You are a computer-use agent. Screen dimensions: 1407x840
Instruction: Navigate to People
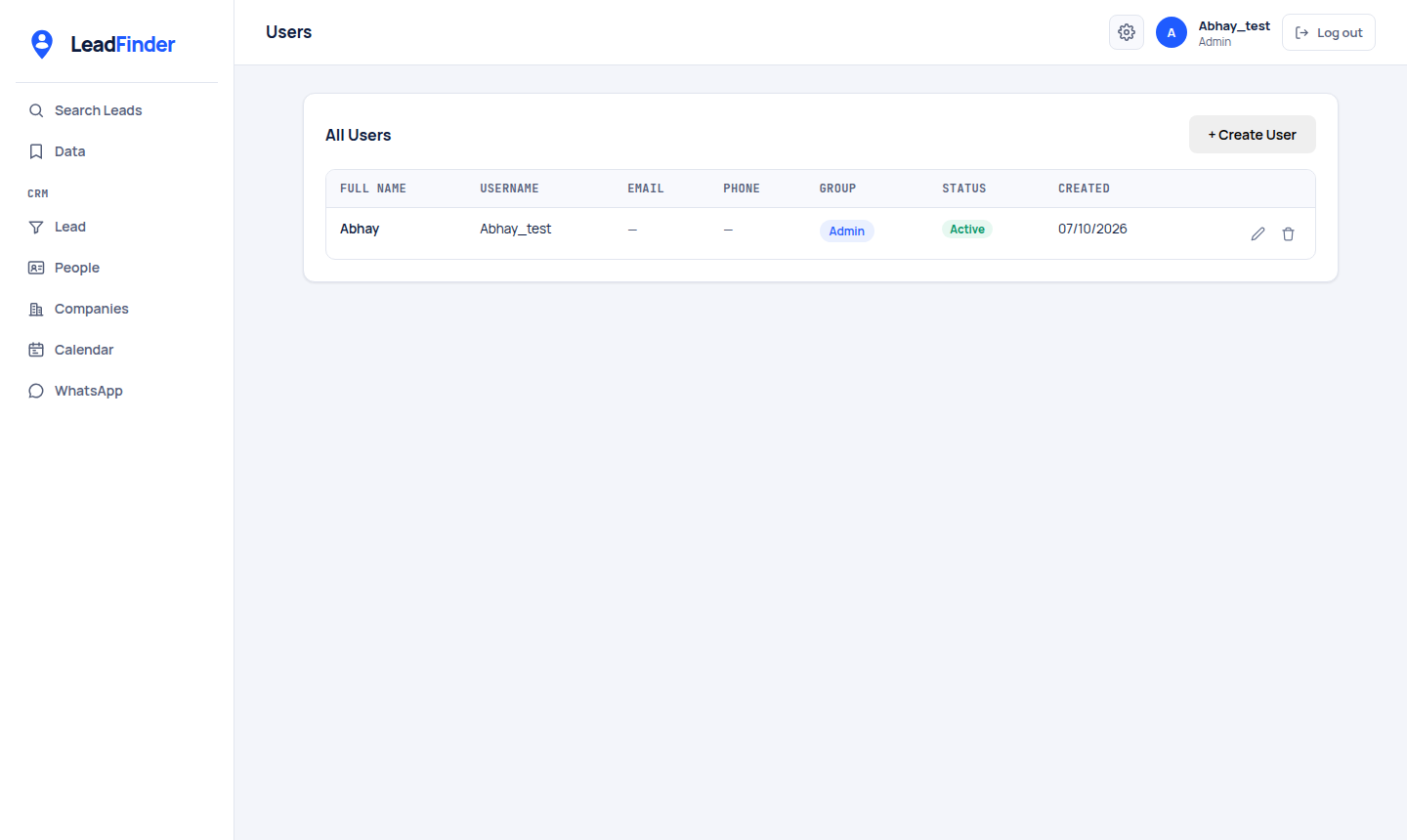(x=117, y=268)
